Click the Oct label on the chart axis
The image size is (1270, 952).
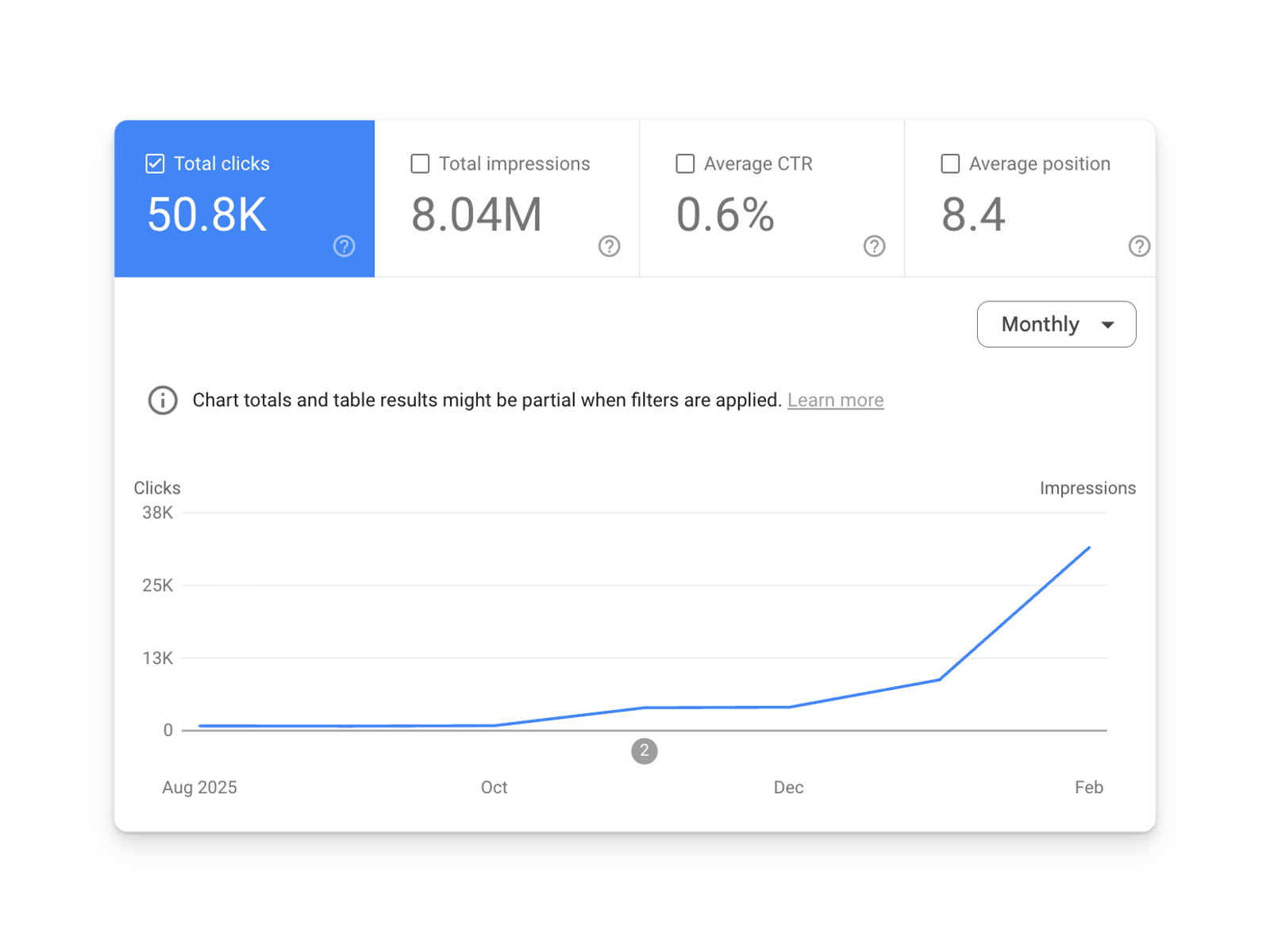point(494,787)
